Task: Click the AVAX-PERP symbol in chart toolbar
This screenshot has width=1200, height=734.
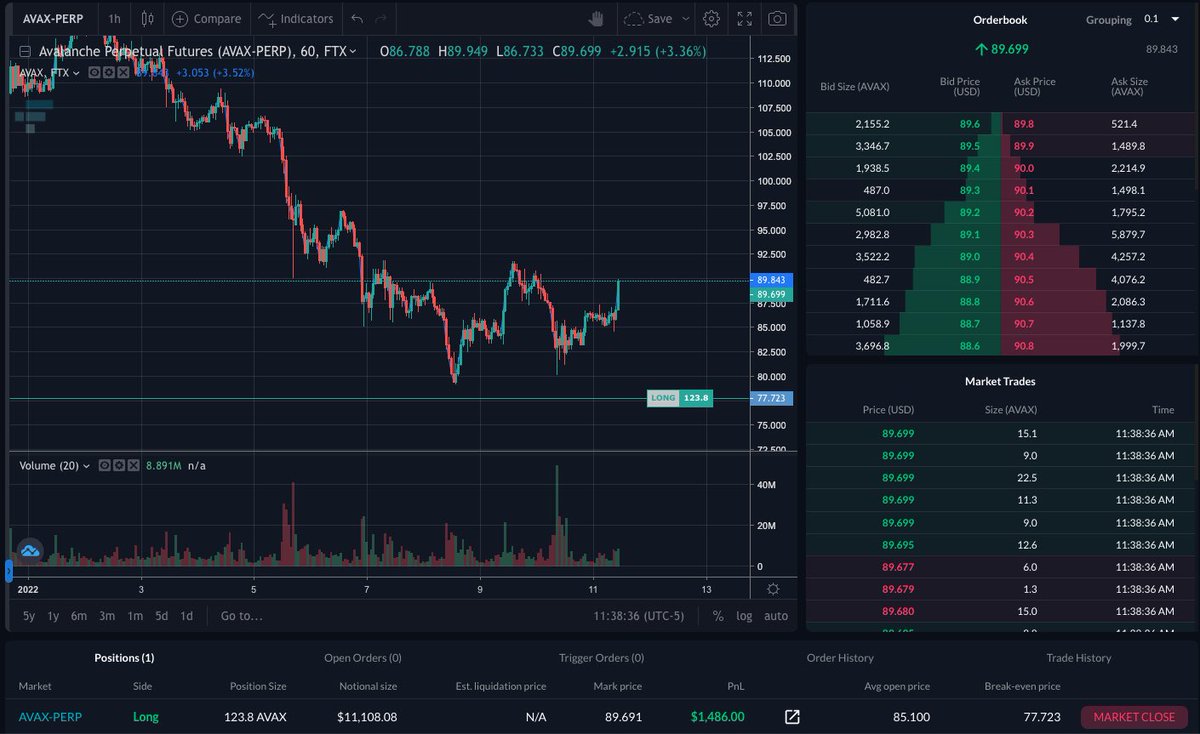Action: [x=52, y=18]
